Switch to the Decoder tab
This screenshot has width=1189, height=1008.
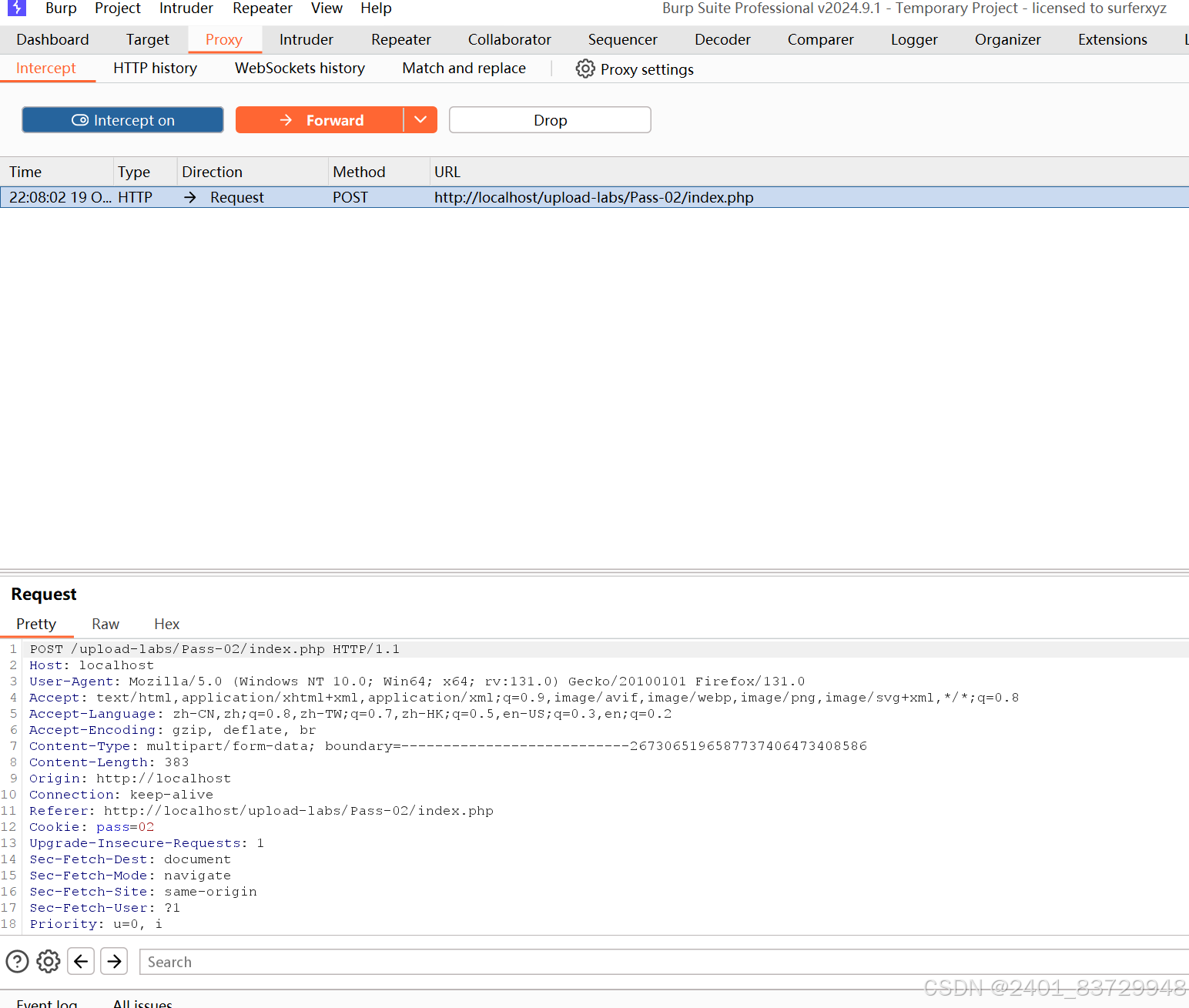tap(722, 39)
